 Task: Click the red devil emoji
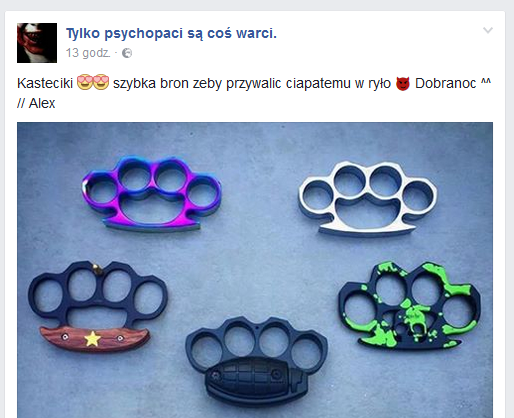tap(403, 83)
